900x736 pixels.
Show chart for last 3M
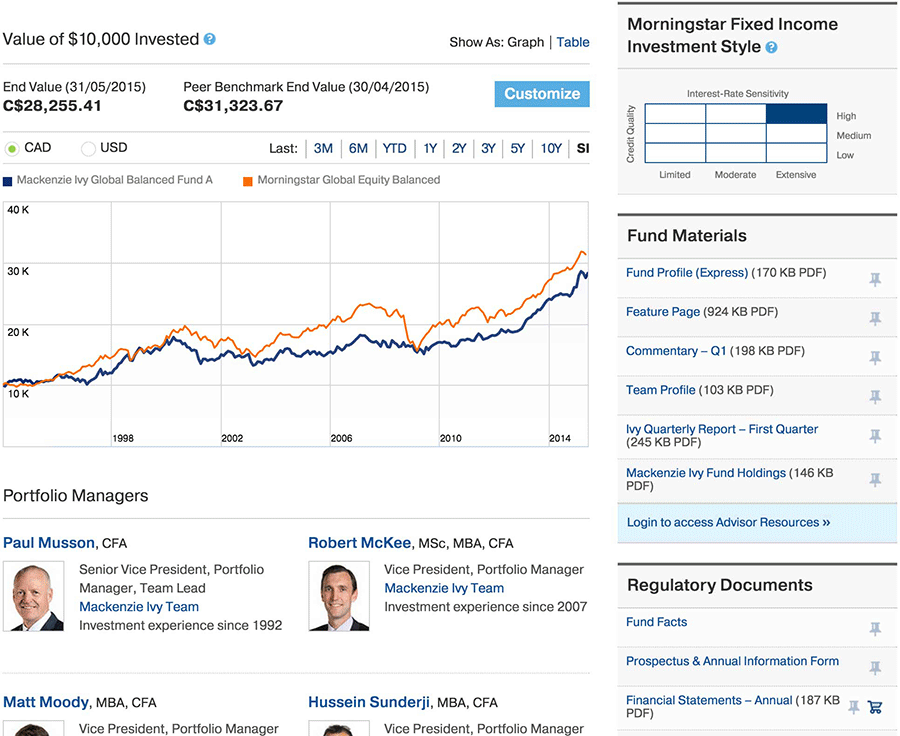point(323,149)
